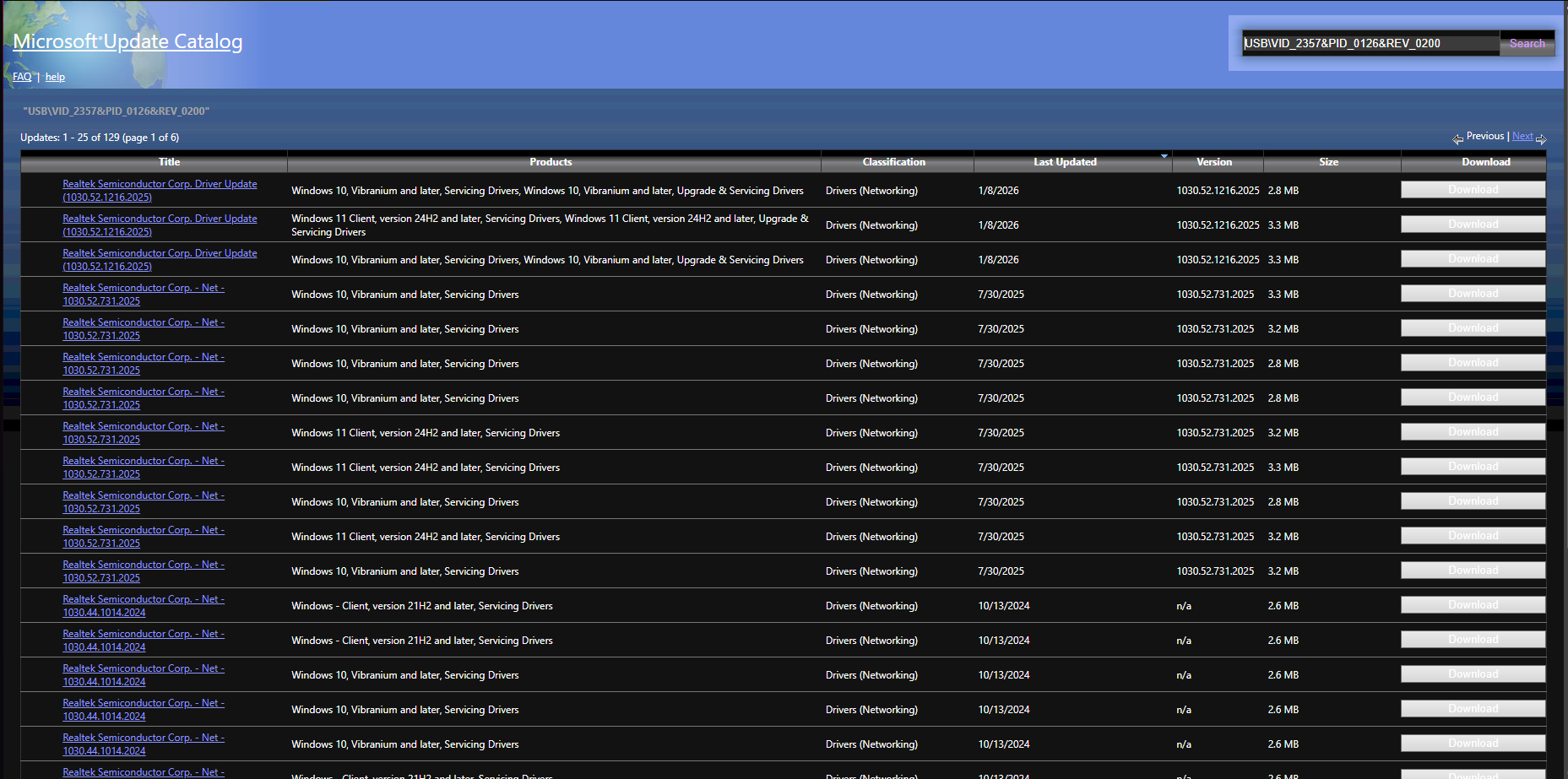Click the Previous page arrow icon
This screenshot has width=1568, height=779.
(x=1458, y=139)
